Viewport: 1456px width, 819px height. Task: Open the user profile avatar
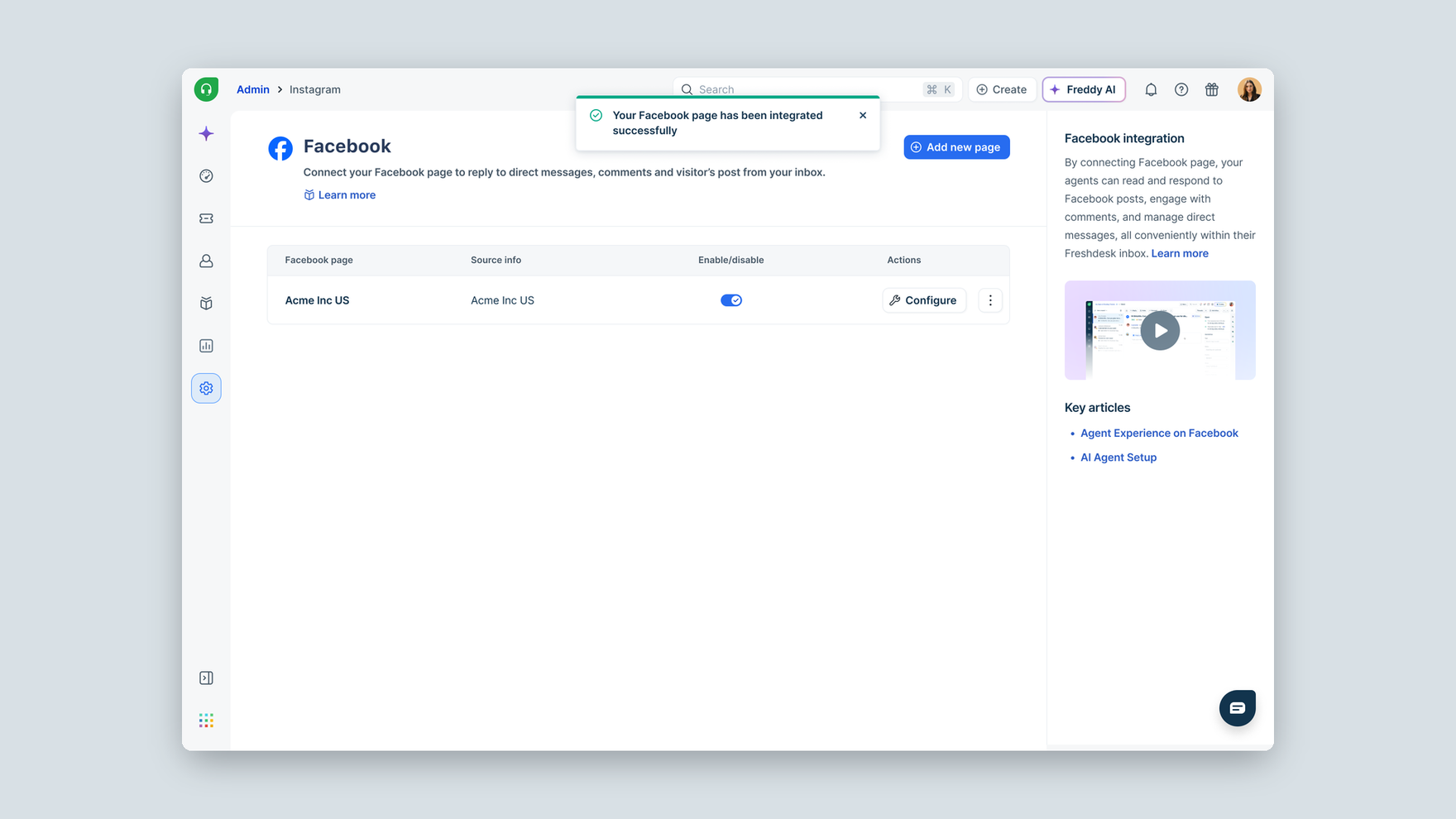point(1249,89)
